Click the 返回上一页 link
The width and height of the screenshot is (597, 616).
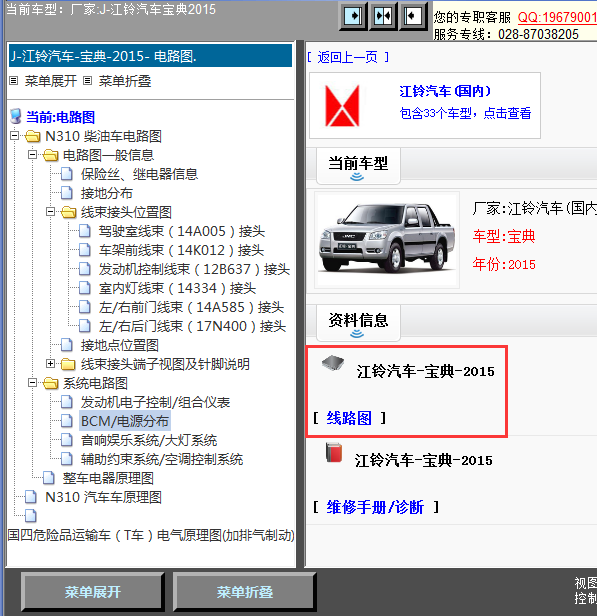tap(348, 57)
